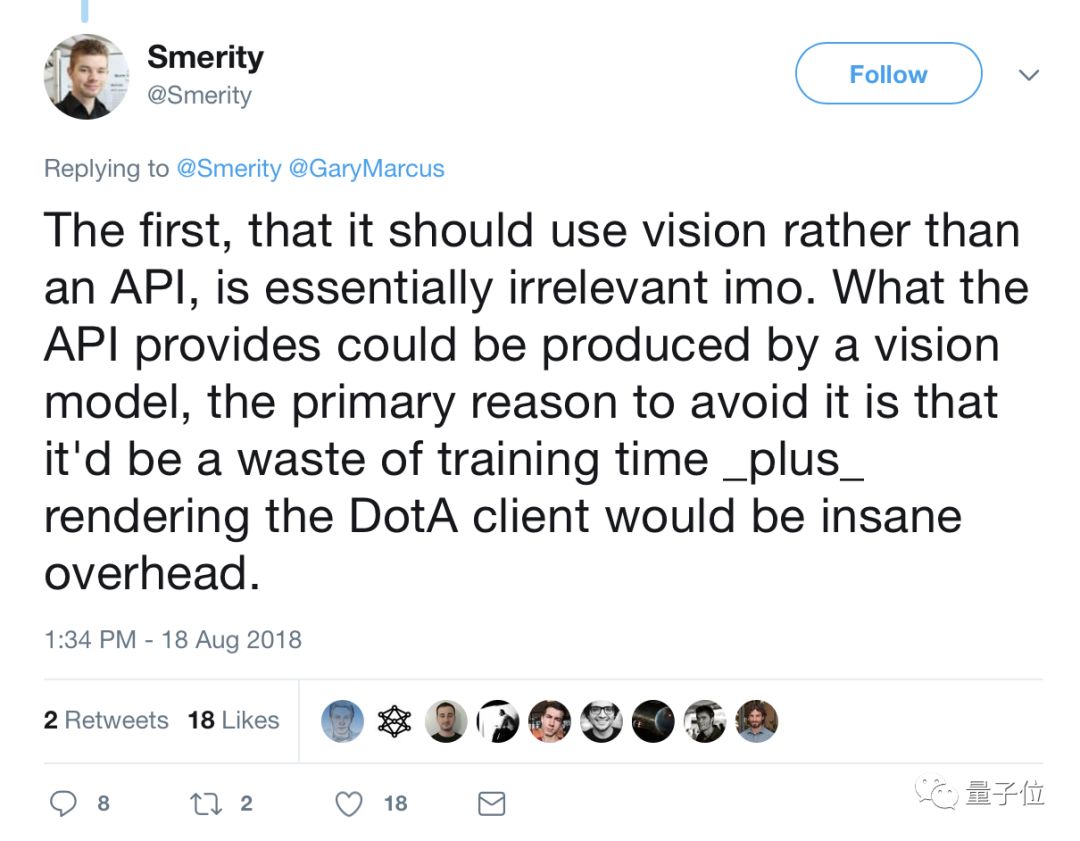Click the liker avatar wearing glasses
This screenshot has height=841, width=1080.
[x=601, y=721]
